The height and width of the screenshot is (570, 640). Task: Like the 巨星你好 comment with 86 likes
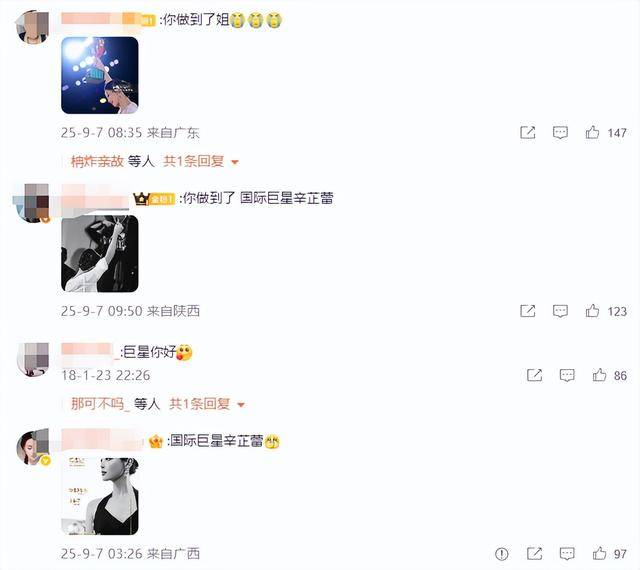(x=599, y=375)
